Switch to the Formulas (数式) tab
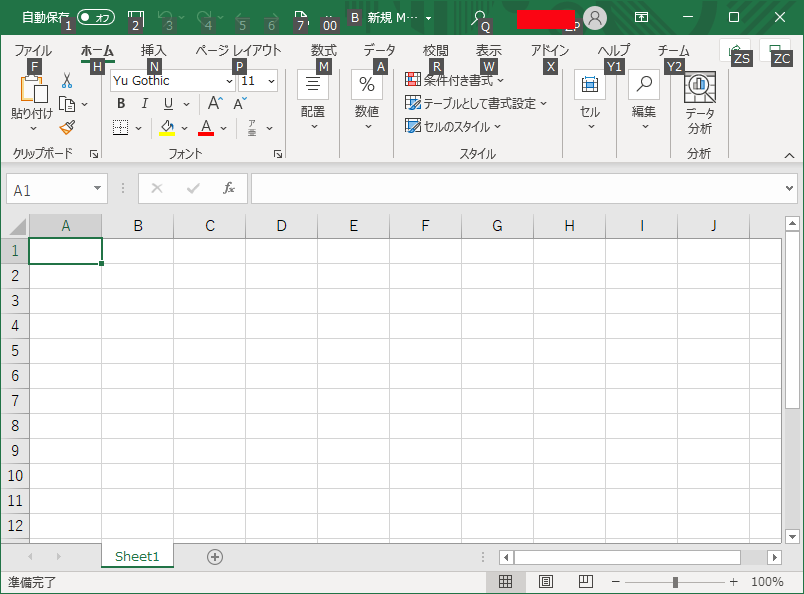804x594 pixels. [324, 50]
